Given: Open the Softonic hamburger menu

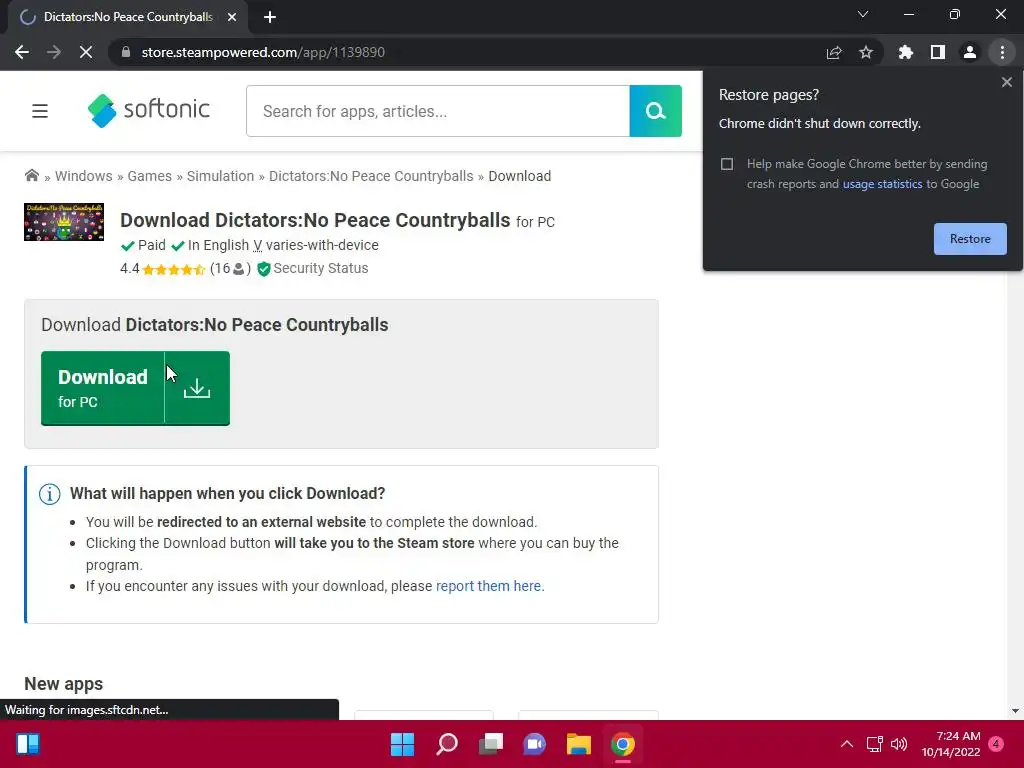Looking at the screenshot, I should (40, 111).
